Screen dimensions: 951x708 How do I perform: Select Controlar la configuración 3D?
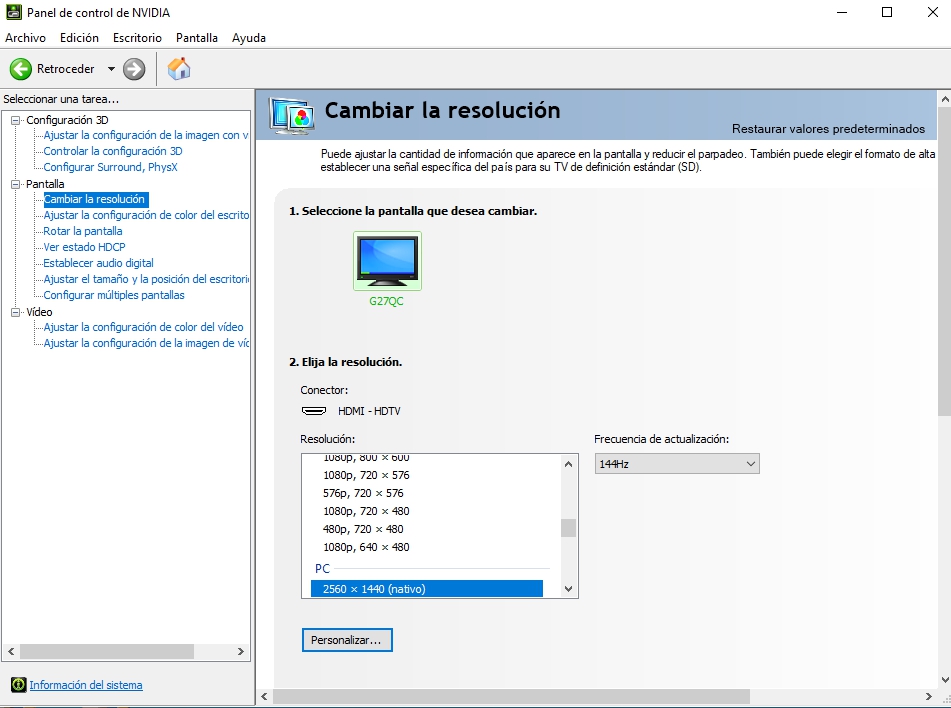[113, 151]
